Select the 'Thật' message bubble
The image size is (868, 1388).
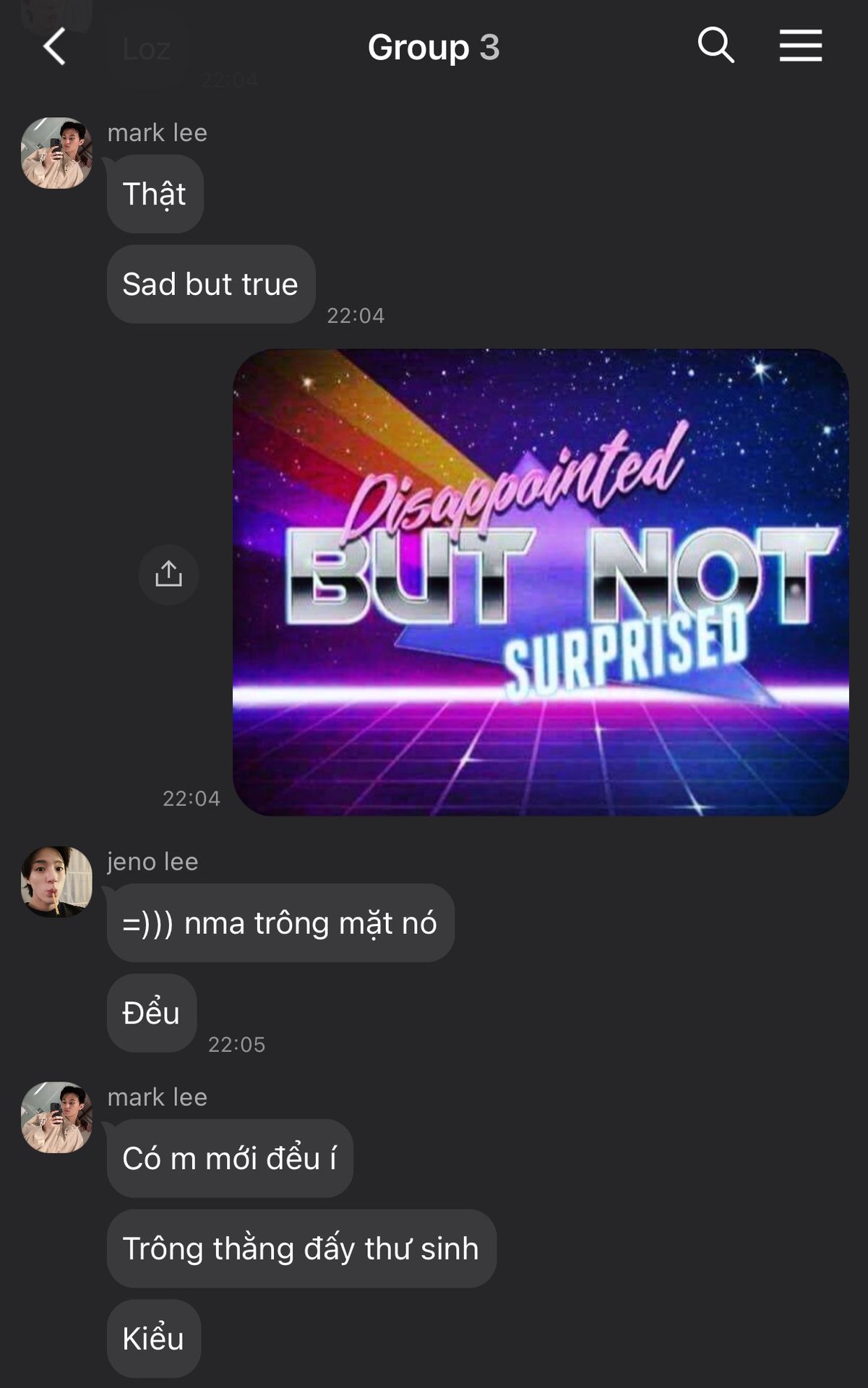tap(155, 194)
